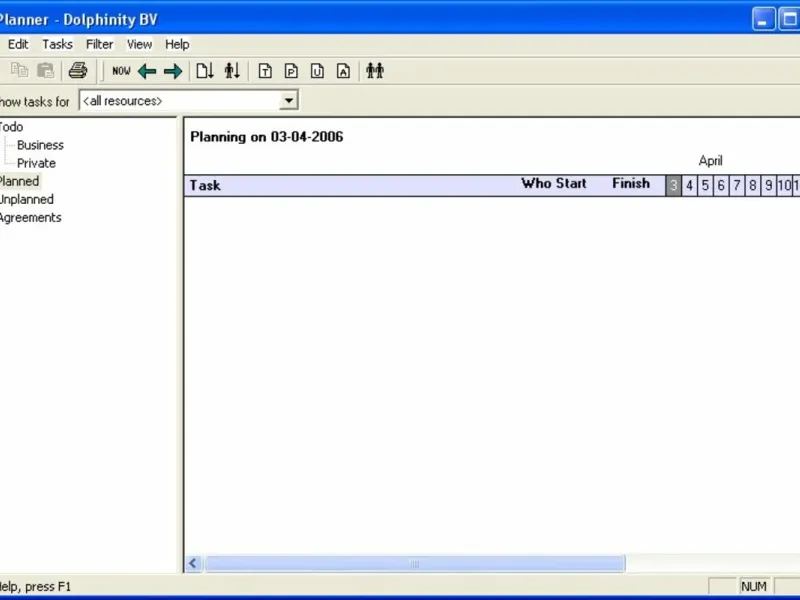Screen dimensions: 800x600
Task: Click day 4 in the April calendar
Action: pyautogui.click(x=689, y=186)
